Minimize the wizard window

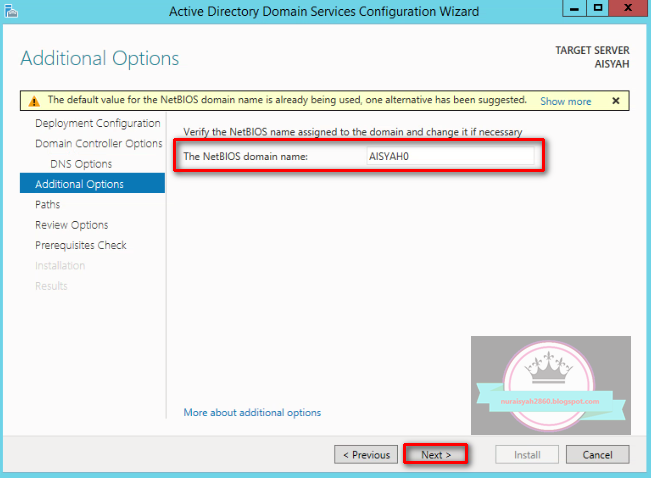[575, 8]
